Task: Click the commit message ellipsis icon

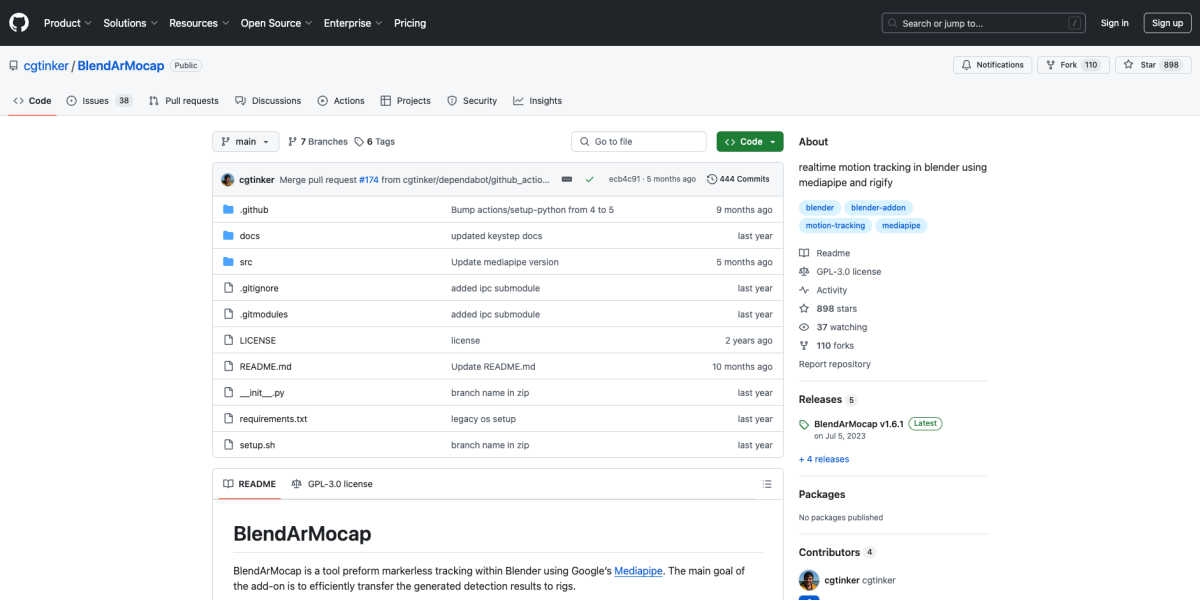Action: tap(567, 179)
